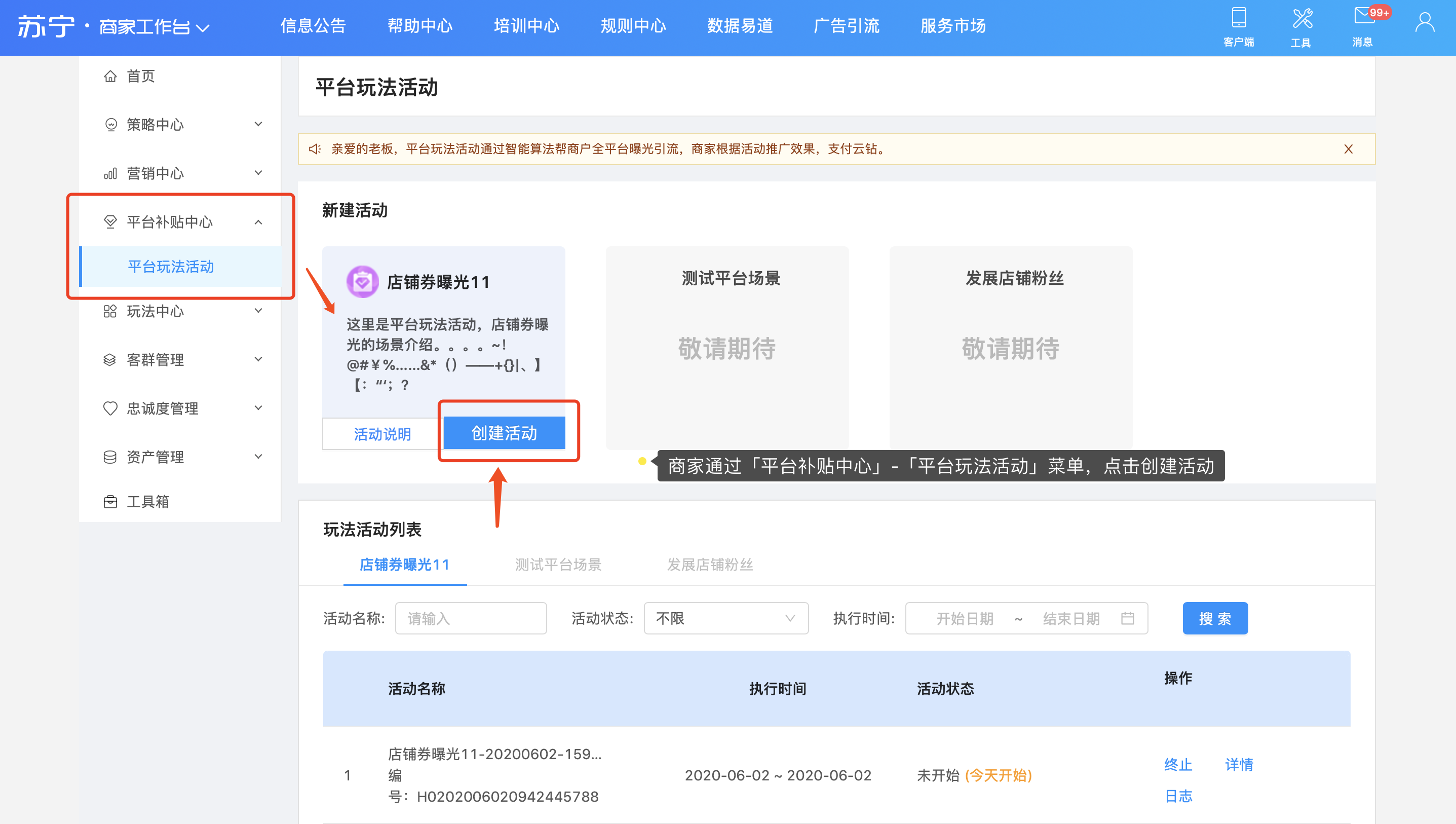The width and height of the screenshot is (1456, 824).
Task: Click the 创建活动 button
Action: coord(504,433)
